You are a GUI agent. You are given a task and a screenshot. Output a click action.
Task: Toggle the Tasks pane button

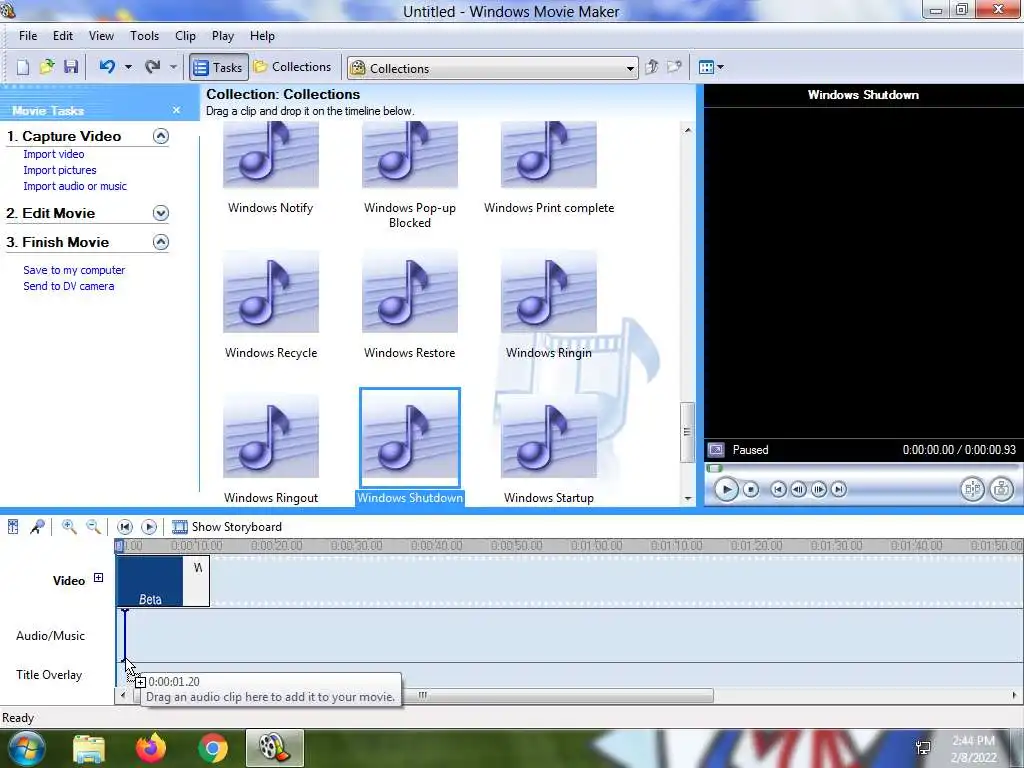(x=219, y=67)
